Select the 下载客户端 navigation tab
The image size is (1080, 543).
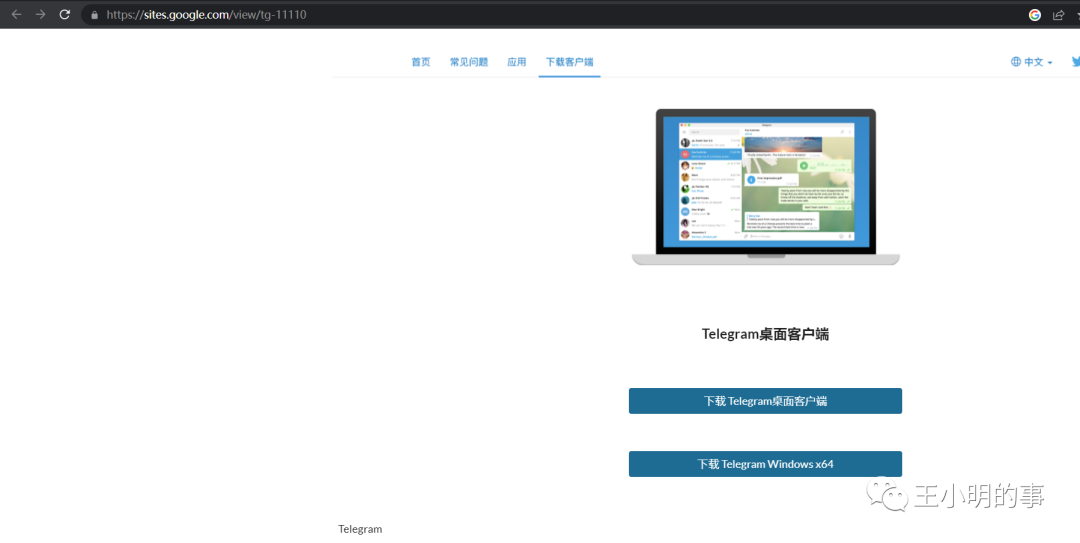click(570, 62)
